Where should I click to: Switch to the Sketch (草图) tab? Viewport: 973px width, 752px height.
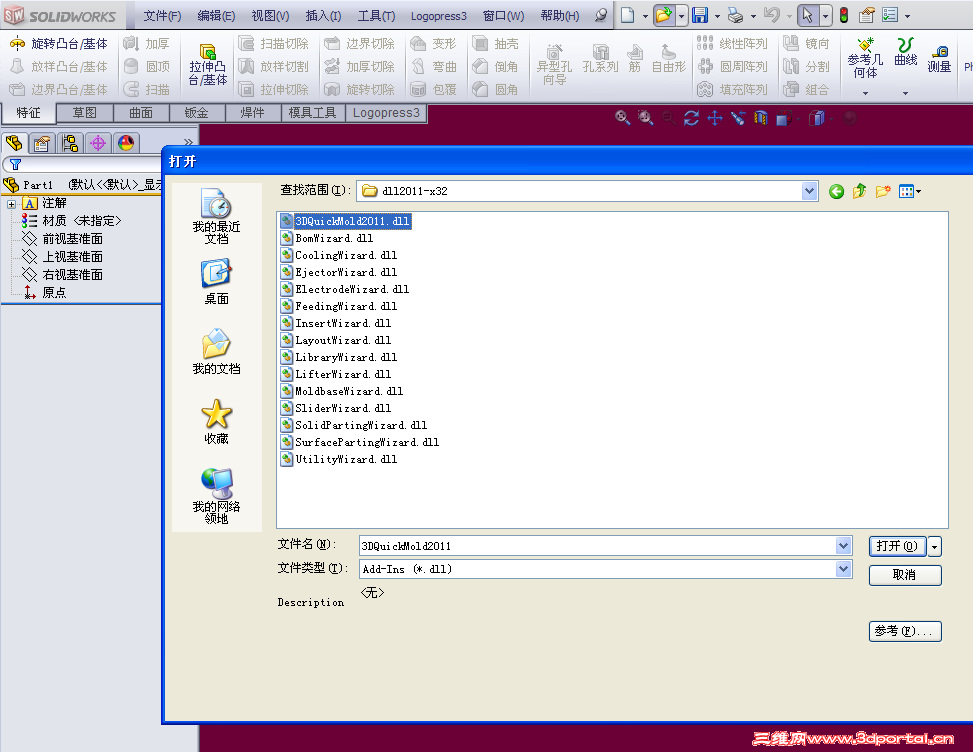84,113
